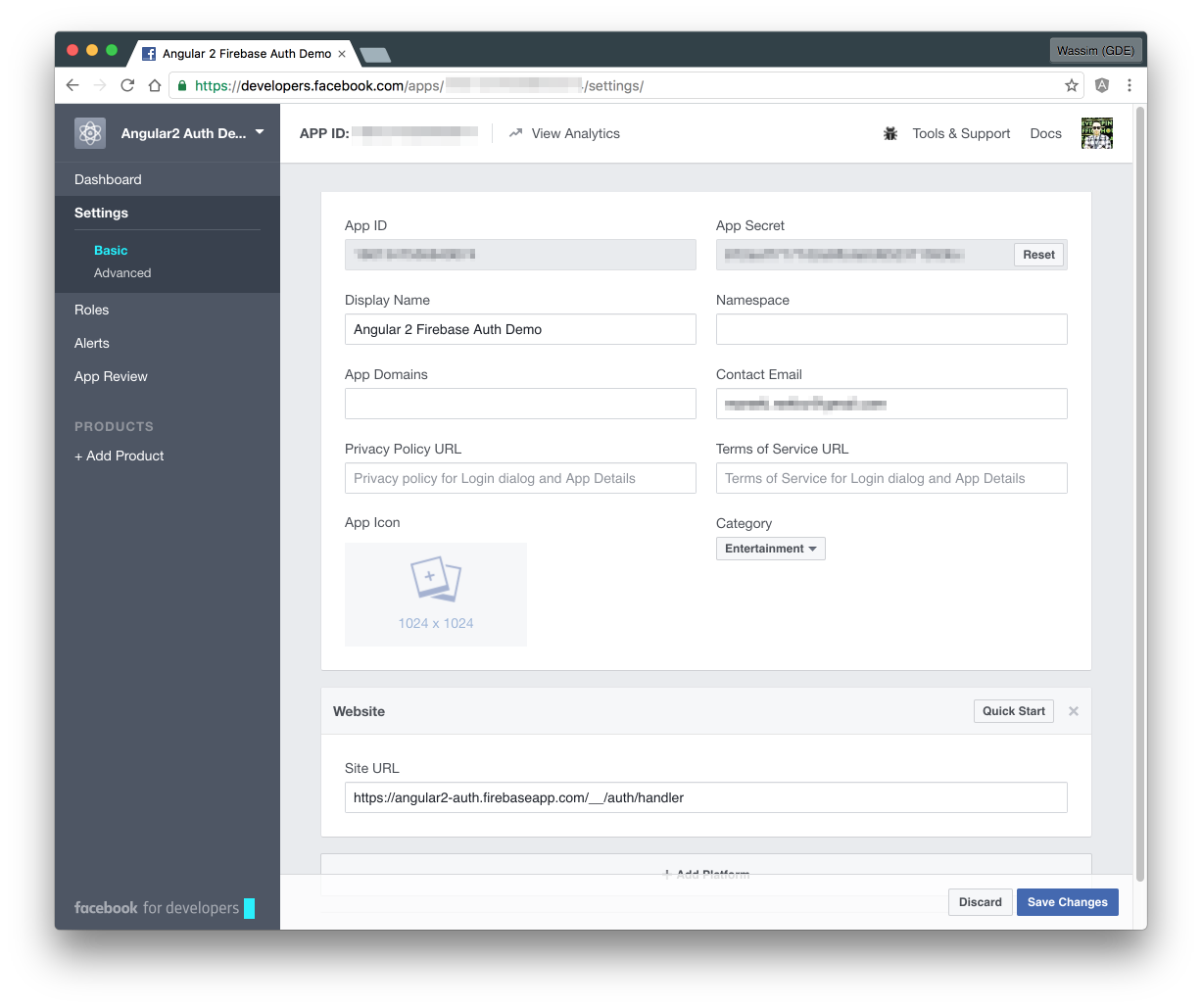Open the Docs link in the header
The height and width of the screenshot is (1008, 1202).
tap(1045, 133)
